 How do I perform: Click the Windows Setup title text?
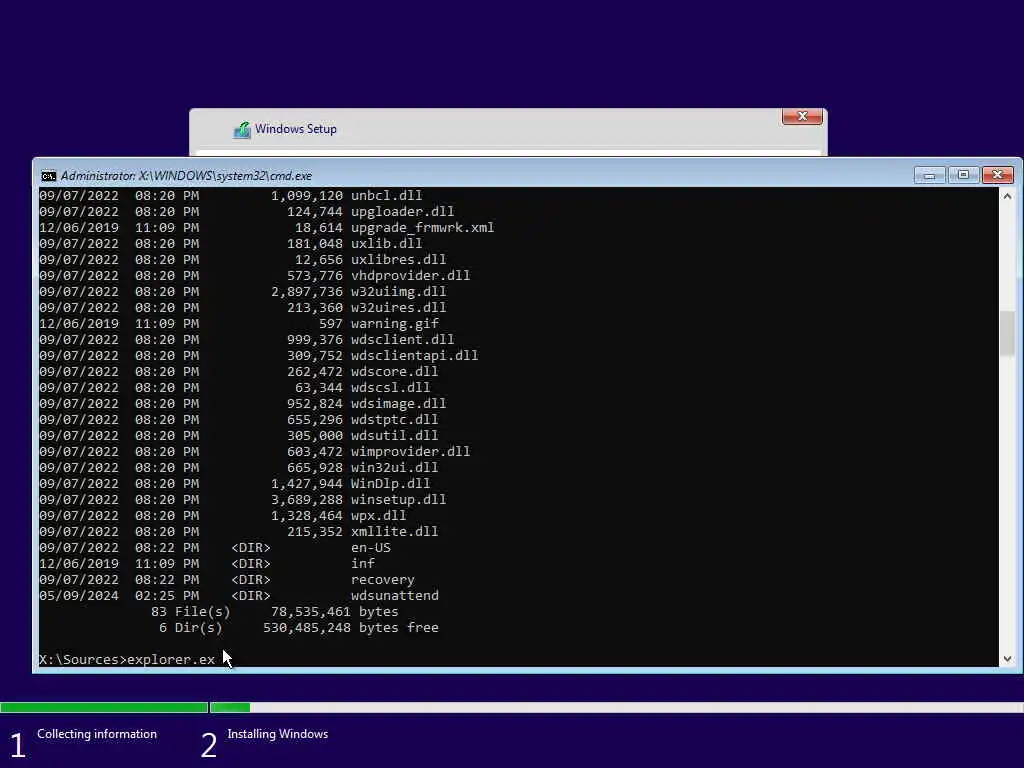(x=296, y=129)
